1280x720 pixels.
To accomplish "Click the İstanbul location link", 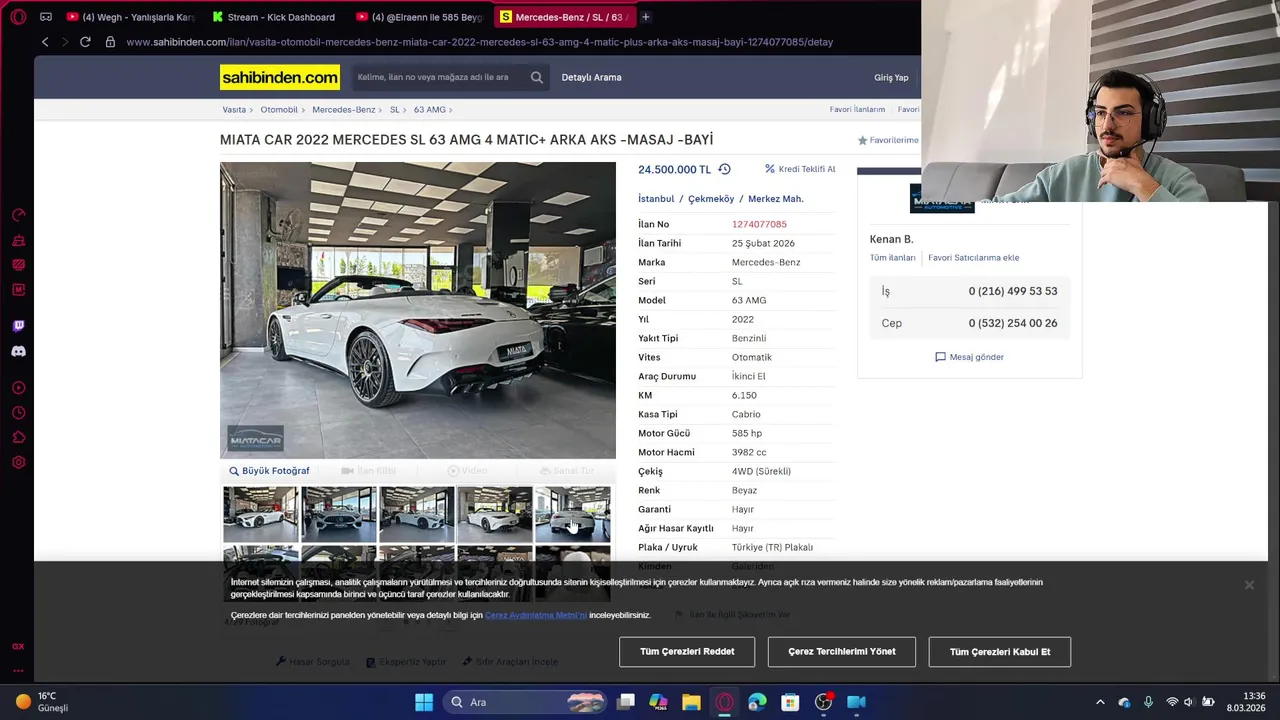I will (656, 198).
